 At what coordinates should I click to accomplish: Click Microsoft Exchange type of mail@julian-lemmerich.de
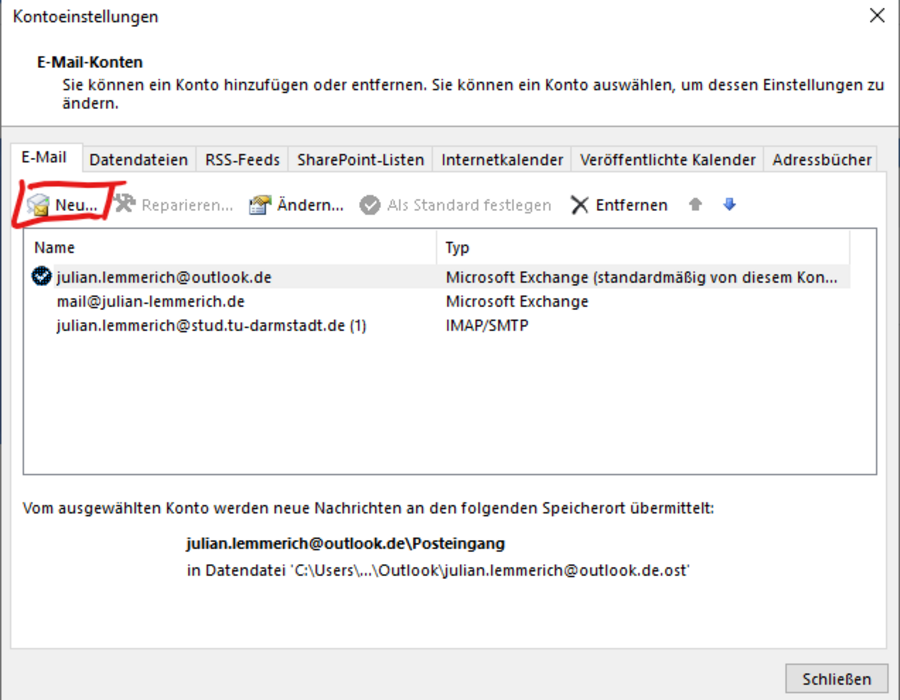click(517, 301)
